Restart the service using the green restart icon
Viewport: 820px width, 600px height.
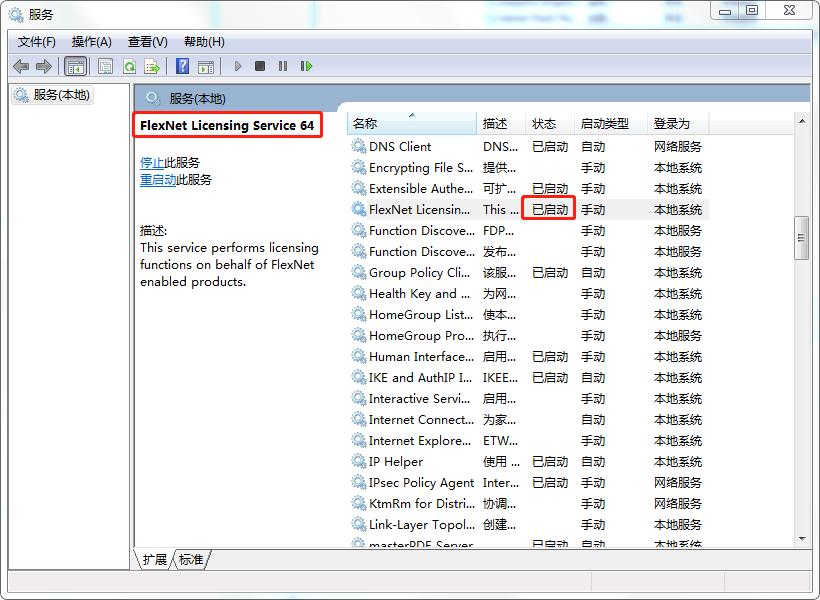[307, 66]
